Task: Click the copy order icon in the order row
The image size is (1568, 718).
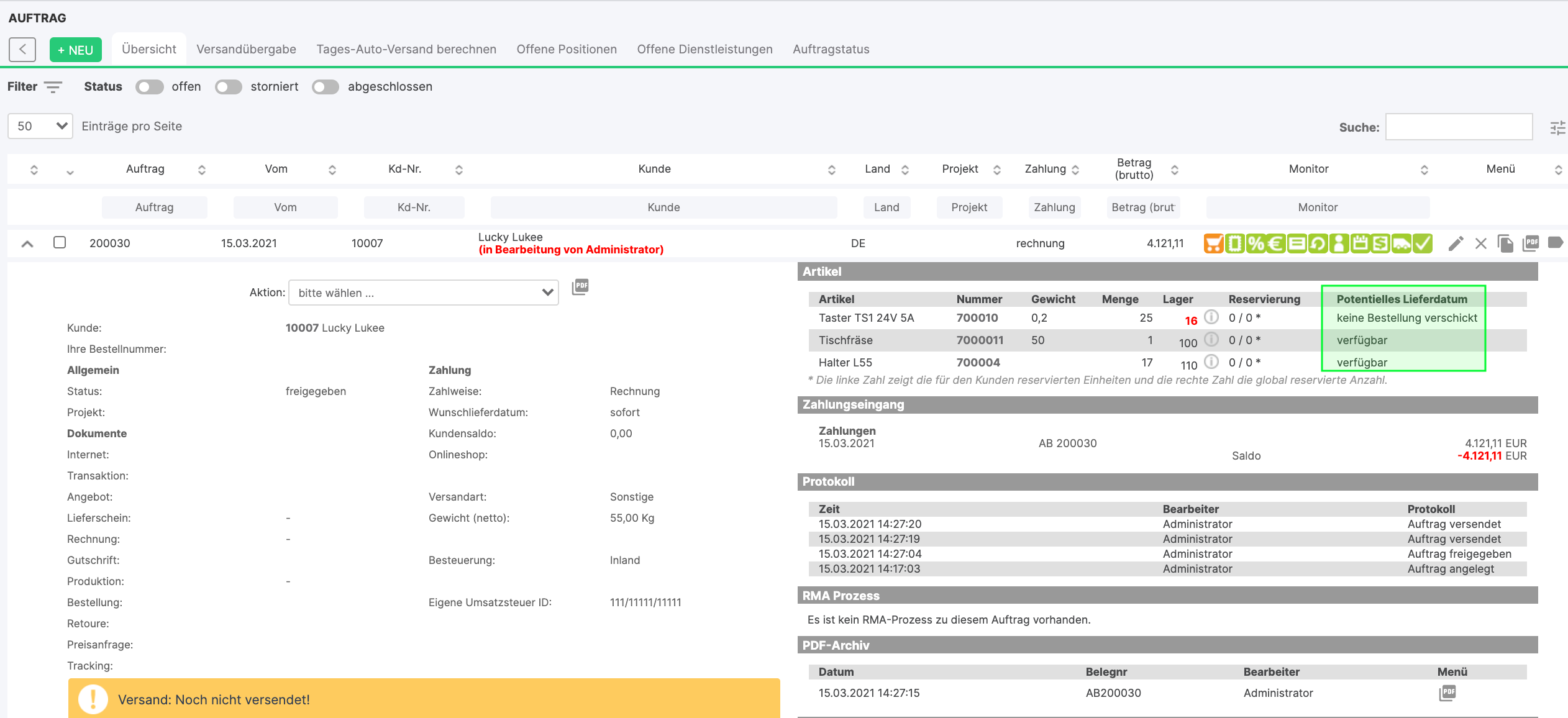Action: [x=1505, y=243]
